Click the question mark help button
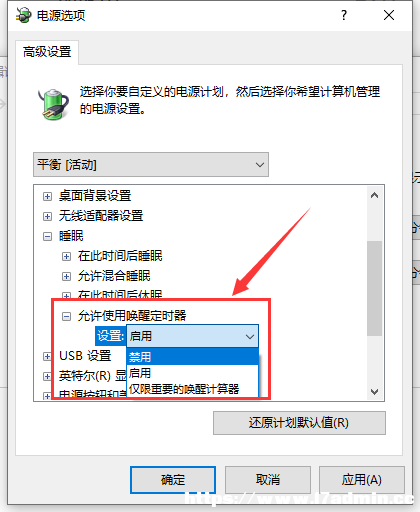This screenshot has height=512, width=420. (x=344, y=15)
